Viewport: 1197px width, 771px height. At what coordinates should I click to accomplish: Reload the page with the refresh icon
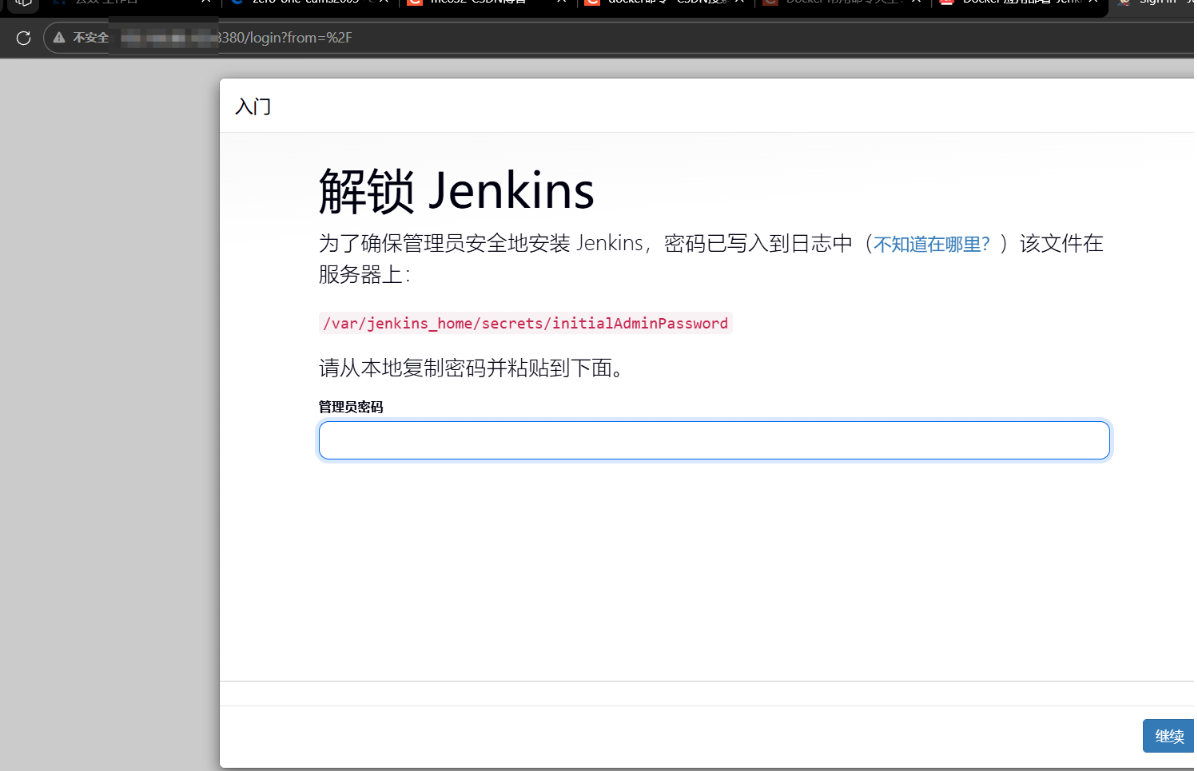[x=24, y=37]
